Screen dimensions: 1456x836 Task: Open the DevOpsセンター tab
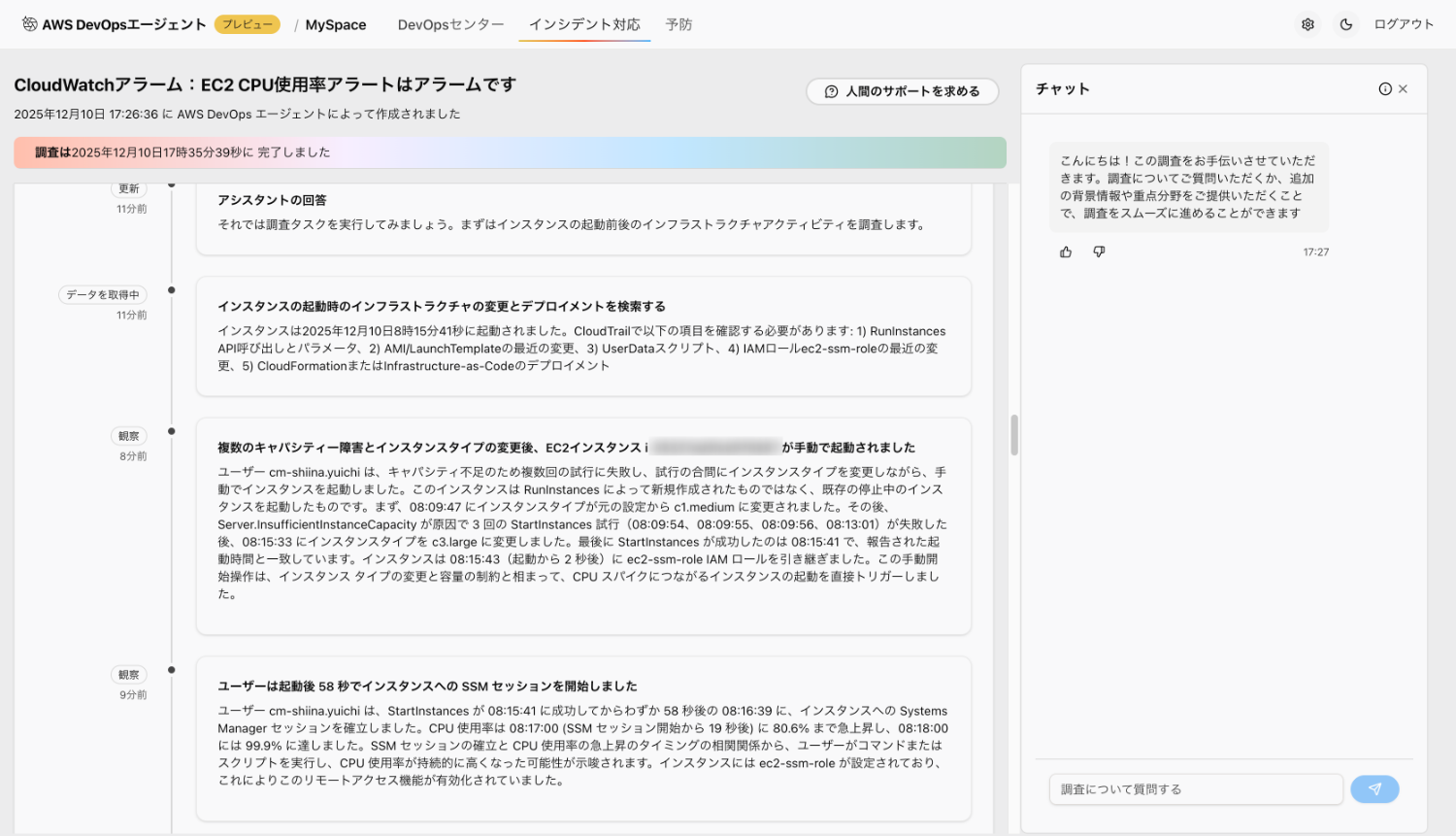coord(450,24)
